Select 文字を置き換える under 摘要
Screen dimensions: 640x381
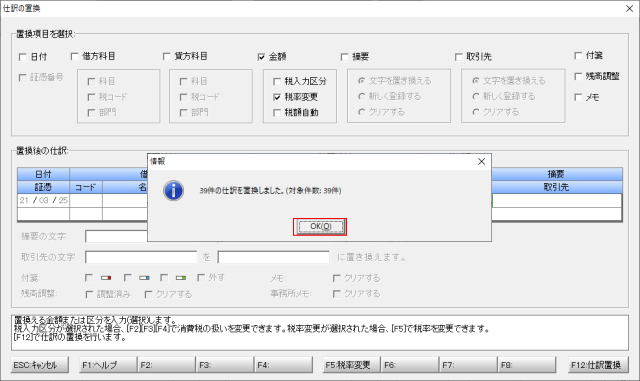tap(361, 81)
